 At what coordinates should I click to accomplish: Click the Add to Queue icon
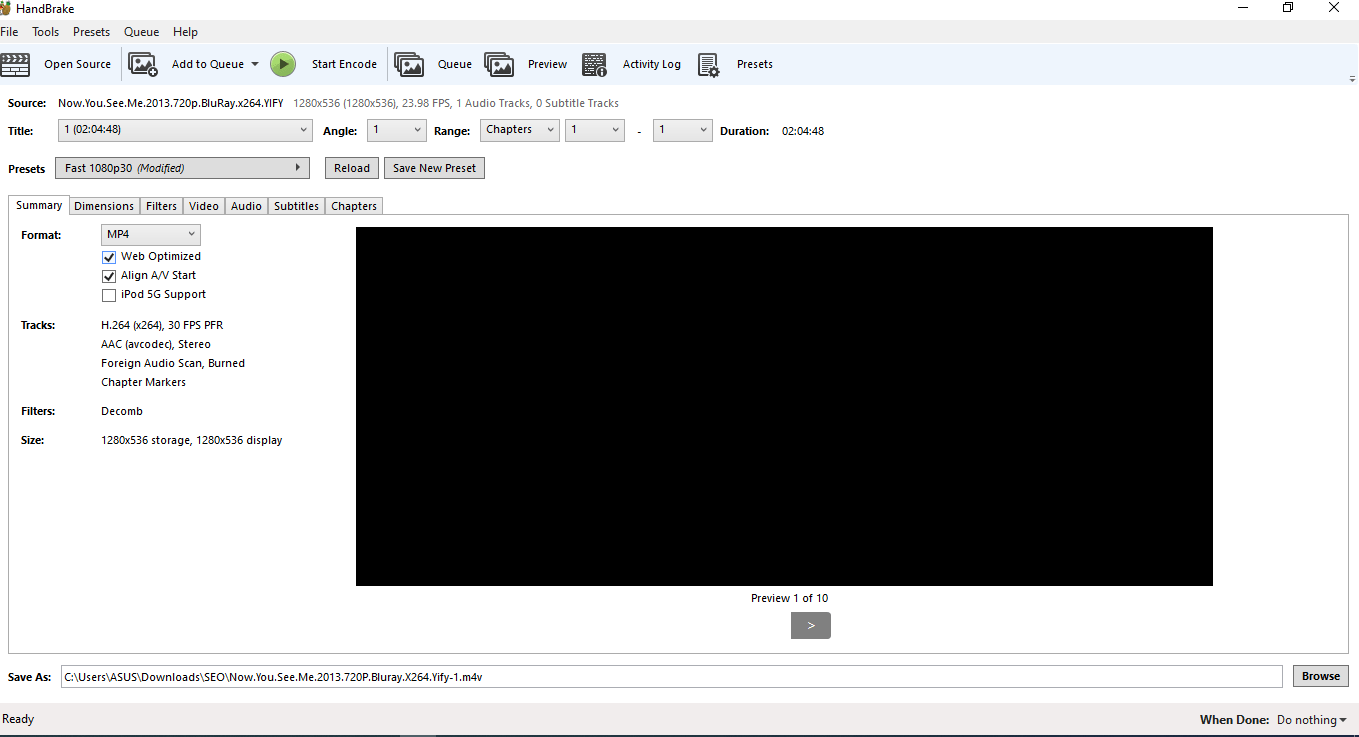point(142,64)
